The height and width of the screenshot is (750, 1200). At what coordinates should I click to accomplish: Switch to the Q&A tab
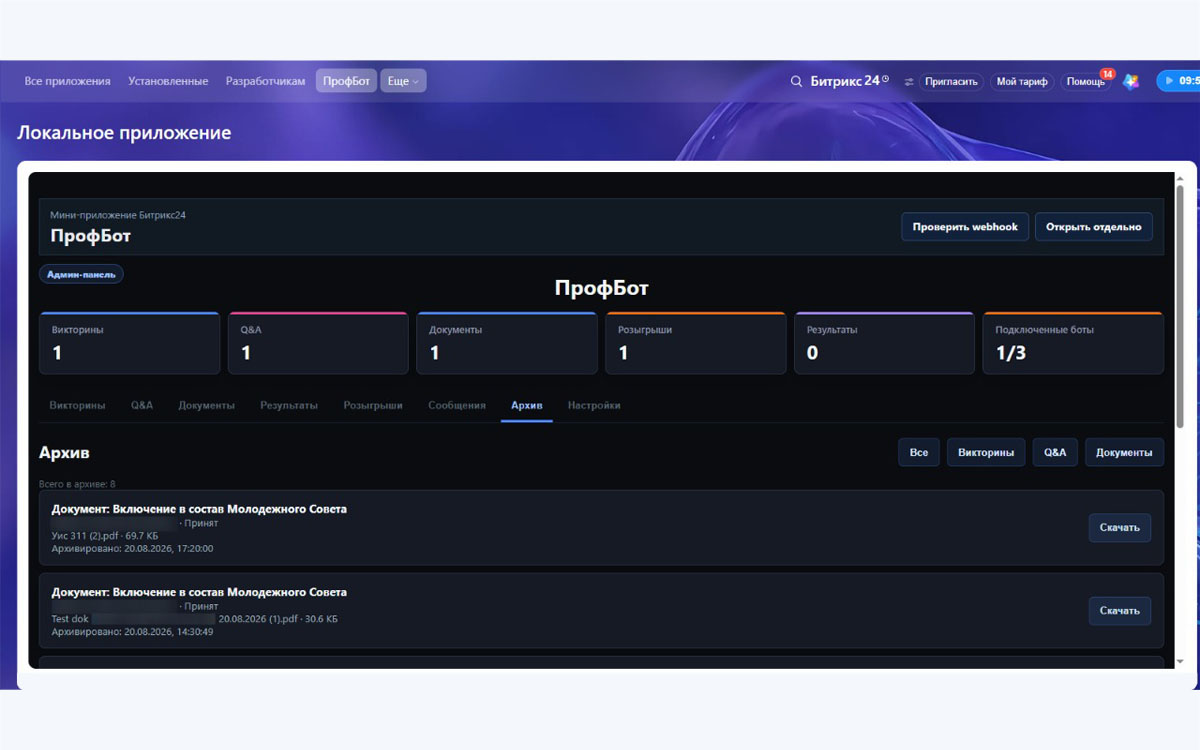142,405
